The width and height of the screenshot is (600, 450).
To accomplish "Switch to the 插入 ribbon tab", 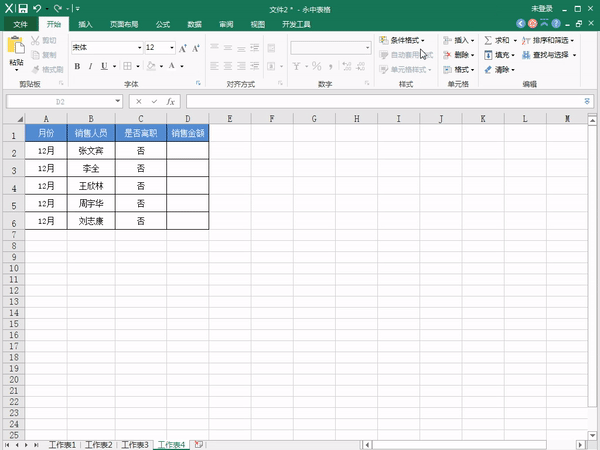I will point(85,24).
